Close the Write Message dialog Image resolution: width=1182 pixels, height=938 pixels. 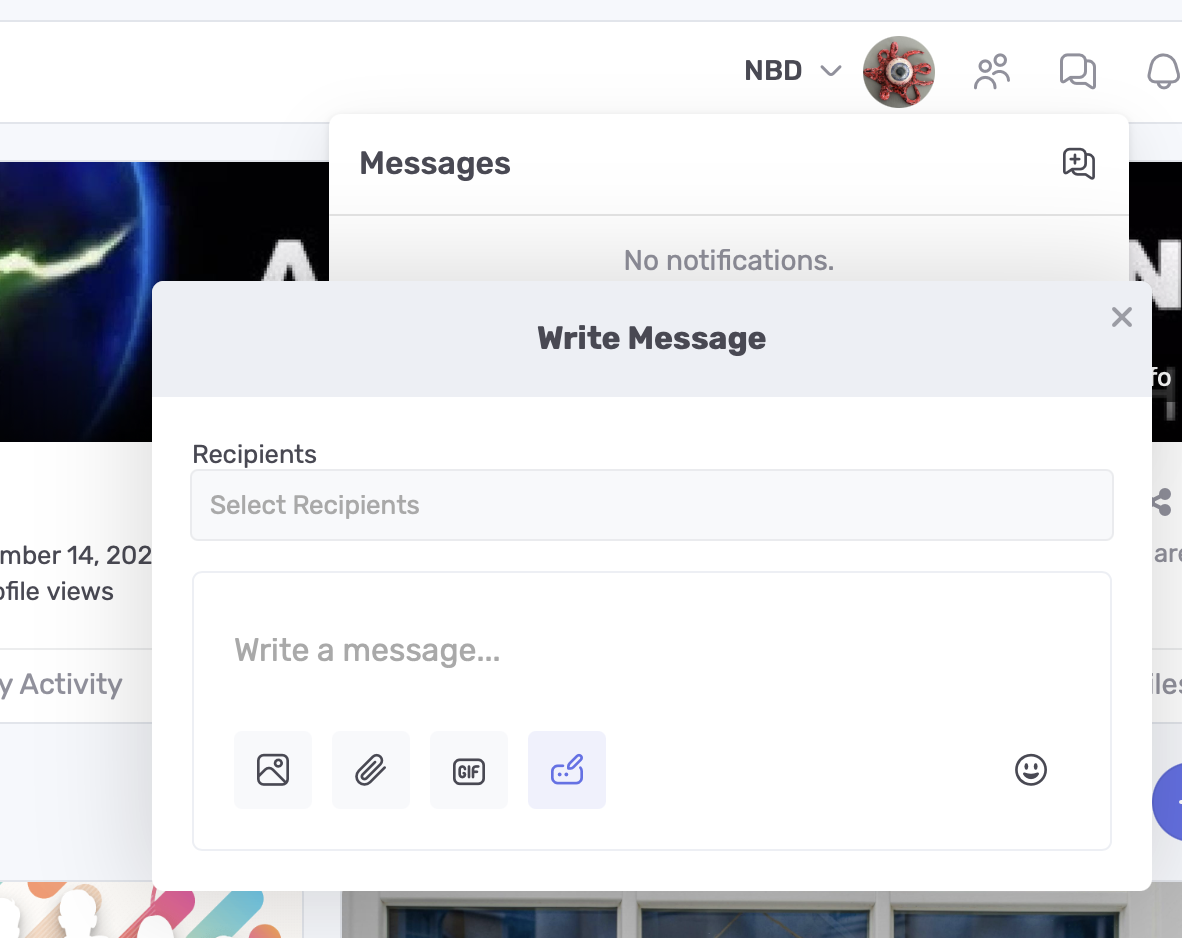coord(1121,318)
